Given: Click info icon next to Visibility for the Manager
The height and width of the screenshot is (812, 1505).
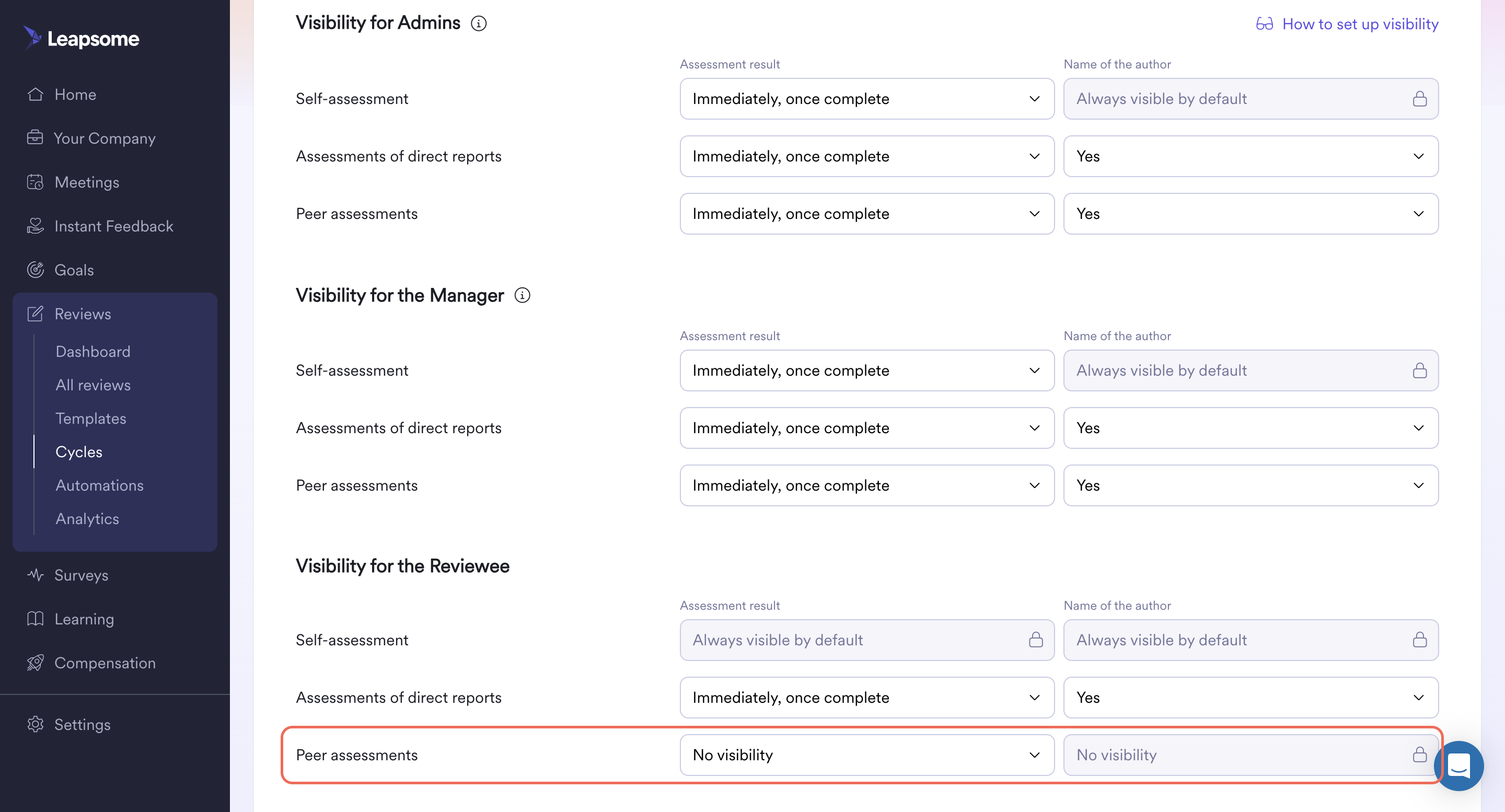Looking at the screenshot, I should point(523,296).
